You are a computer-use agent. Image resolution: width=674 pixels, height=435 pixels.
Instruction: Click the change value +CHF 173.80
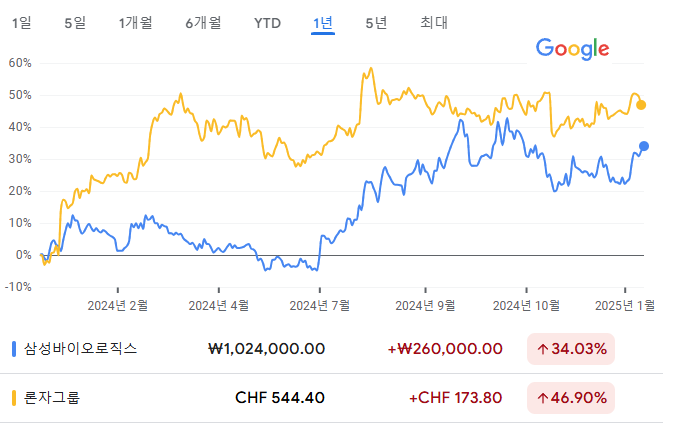pos(456,398)
